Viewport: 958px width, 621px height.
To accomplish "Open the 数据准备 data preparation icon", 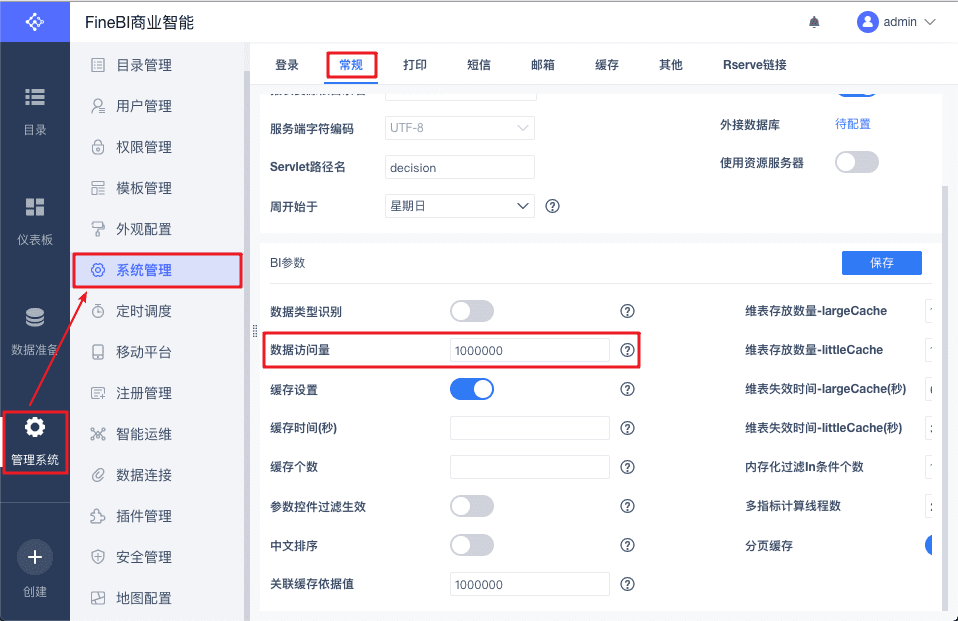I will (x=35, y=318).
